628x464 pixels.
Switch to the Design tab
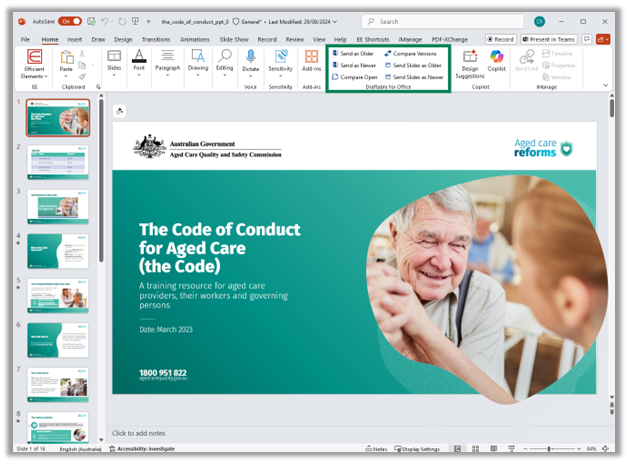tap(123, 39)
